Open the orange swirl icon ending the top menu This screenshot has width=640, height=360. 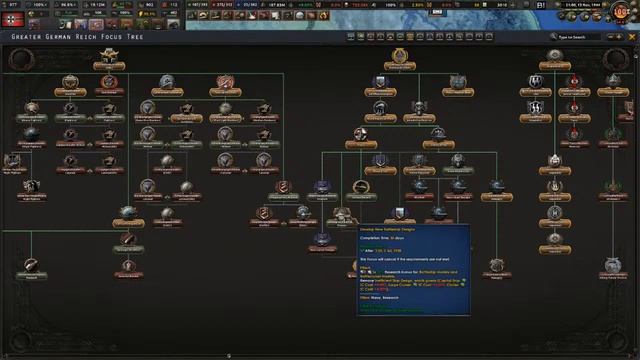(324, 16)
